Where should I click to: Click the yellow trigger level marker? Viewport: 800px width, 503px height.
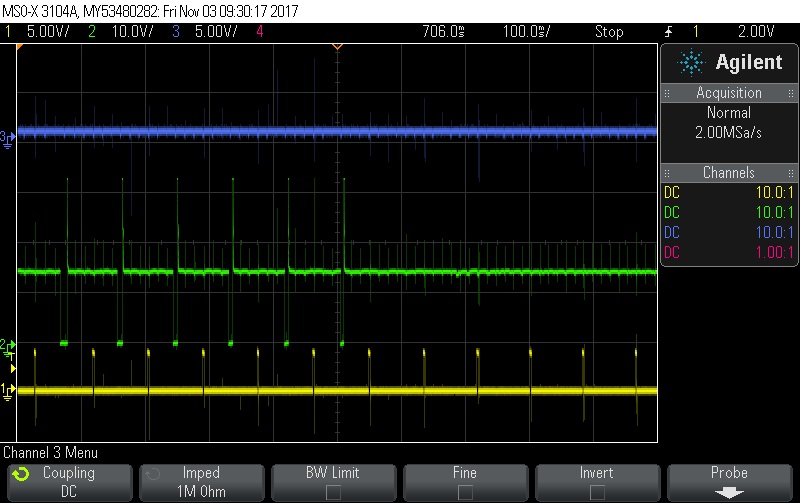pos(12,369)
